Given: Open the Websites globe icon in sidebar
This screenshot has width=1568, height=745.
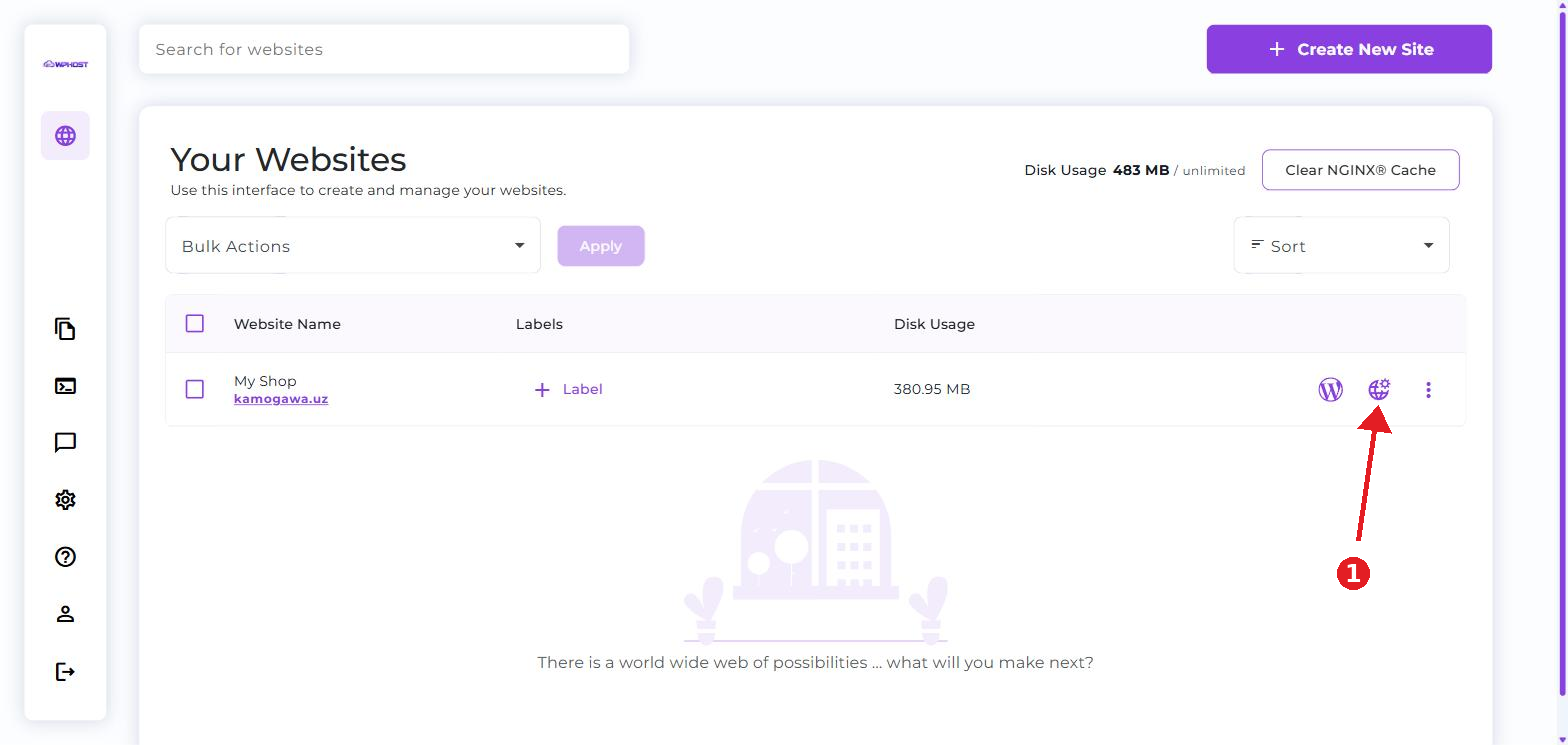Looking at the screenshot, I should click(65, 135).
